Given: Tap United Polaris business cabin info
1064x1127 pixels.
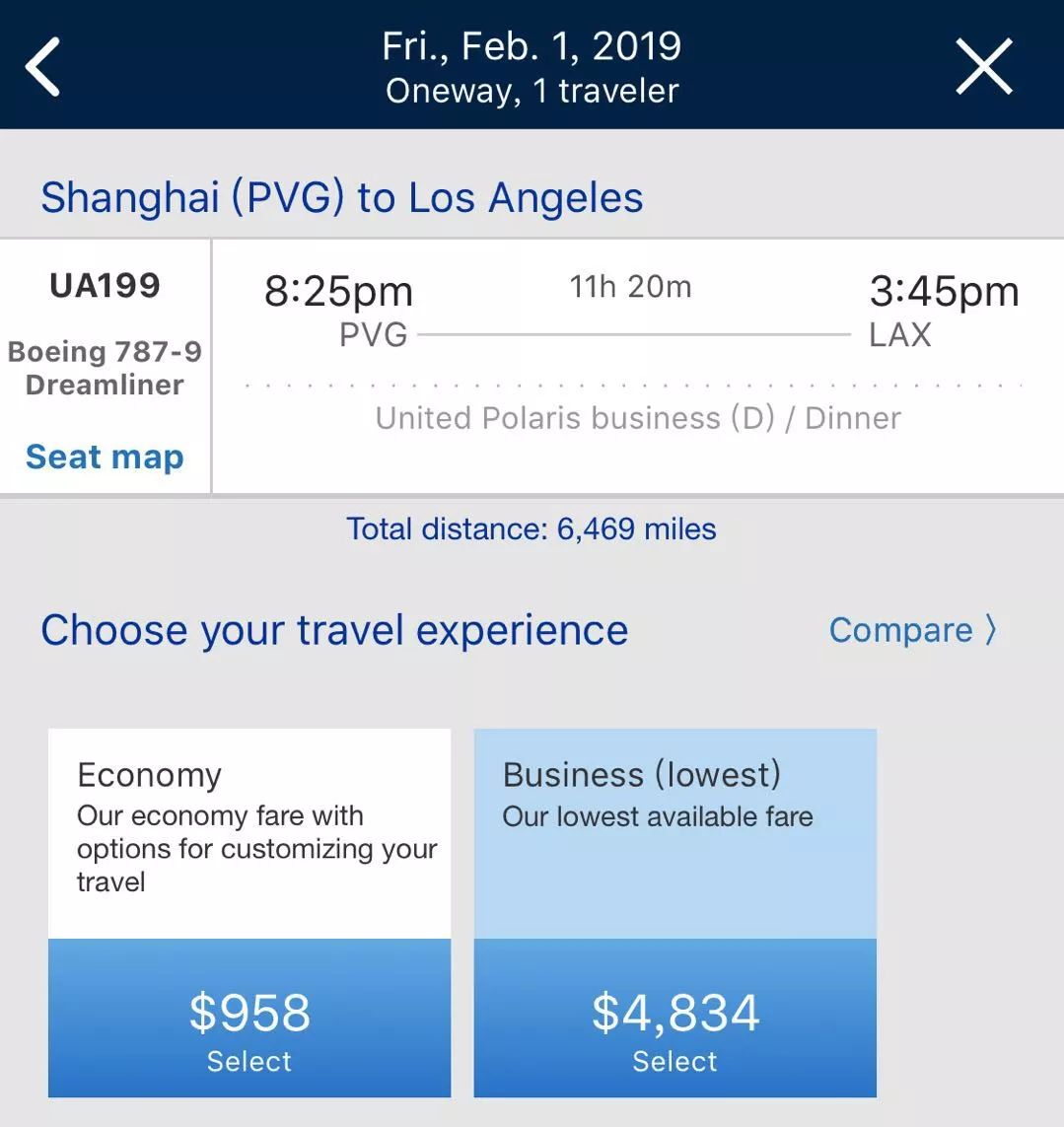Looking at the screenshot, I should (638, 418).
